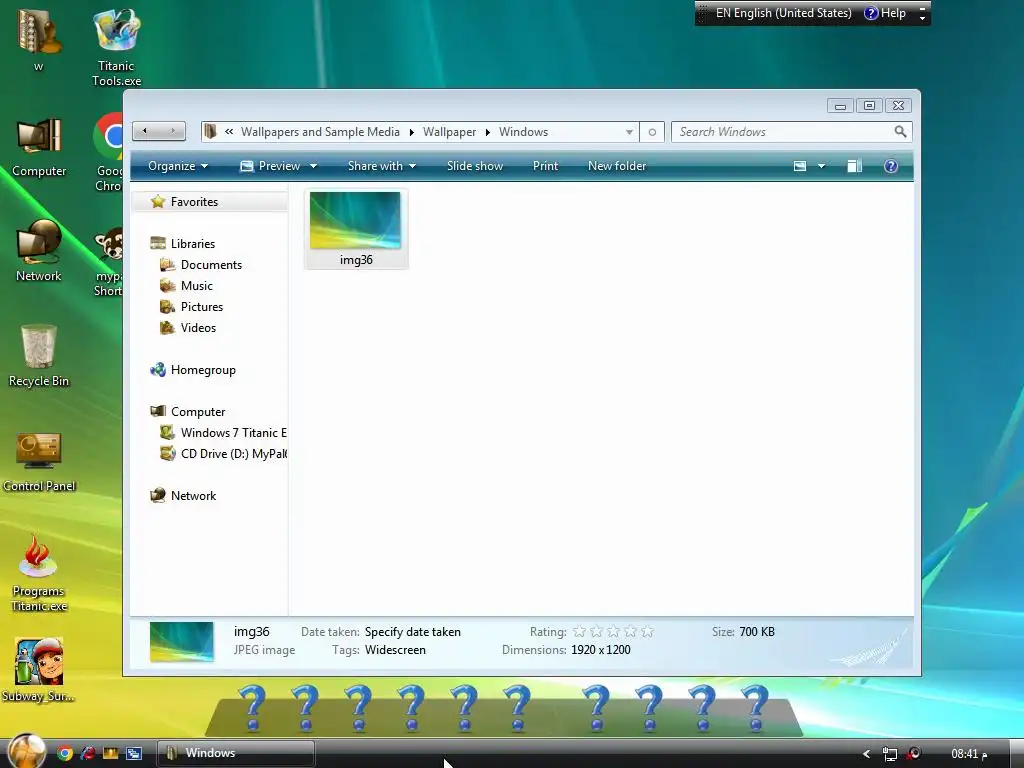Select the Windows taskbar button

236,753
